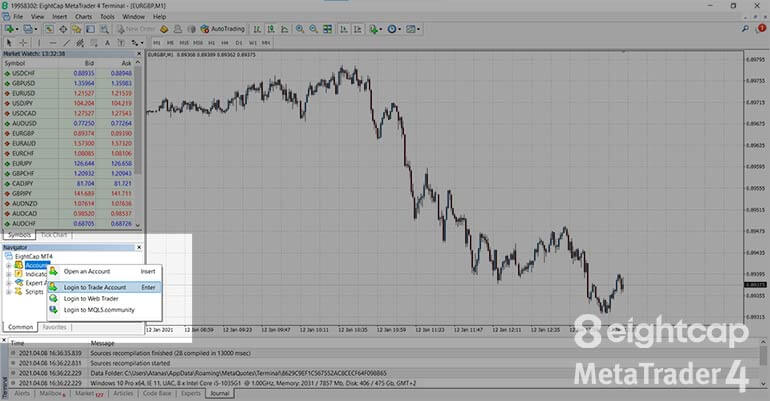Select the Horizontal Line drawing tool
This screenshot has height=401, width=770.
53,43
